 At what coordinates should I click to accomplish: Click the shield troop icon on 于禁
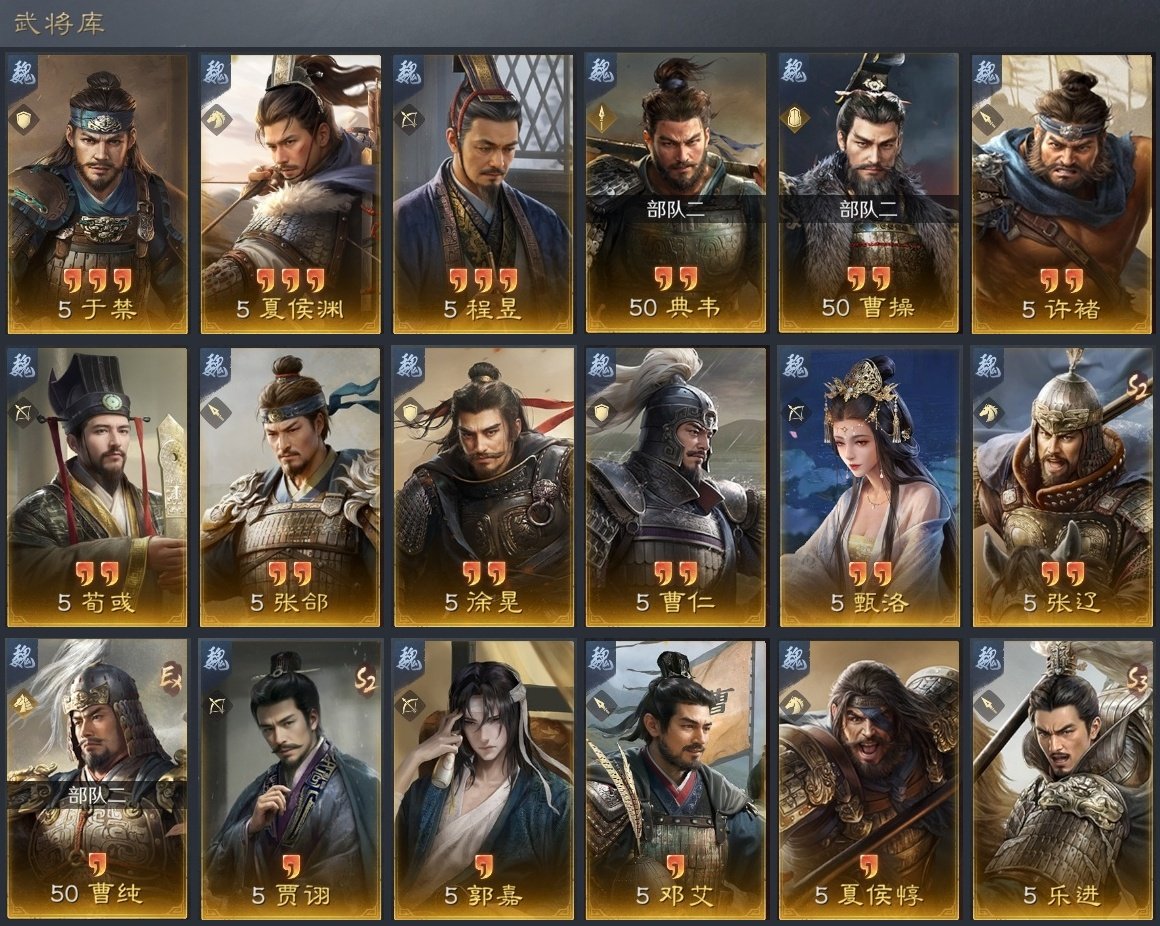[23, 119]
